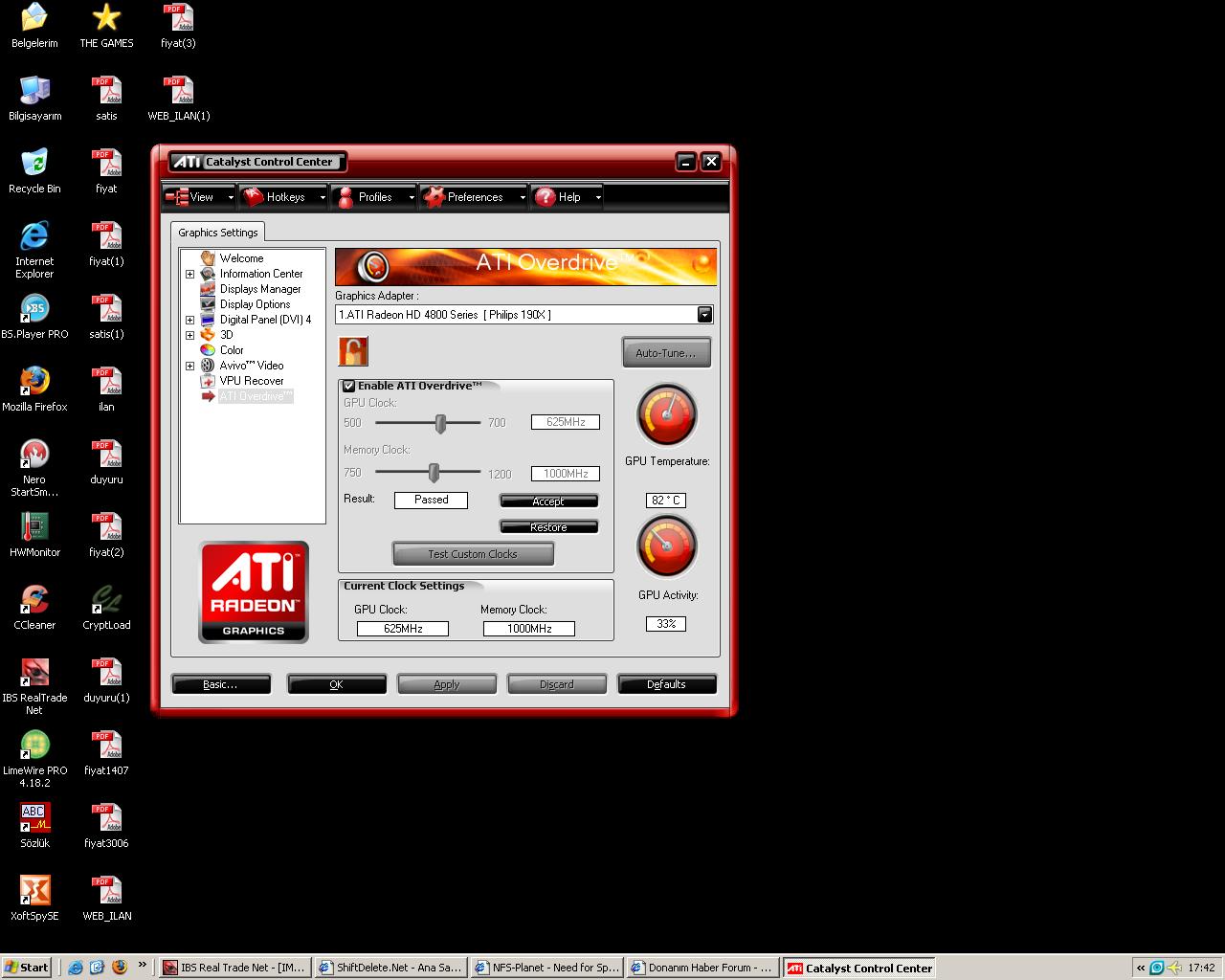Open the View menu dropdown
The height and width of the screenshot is (980, 1225).
tap(199, 197)
